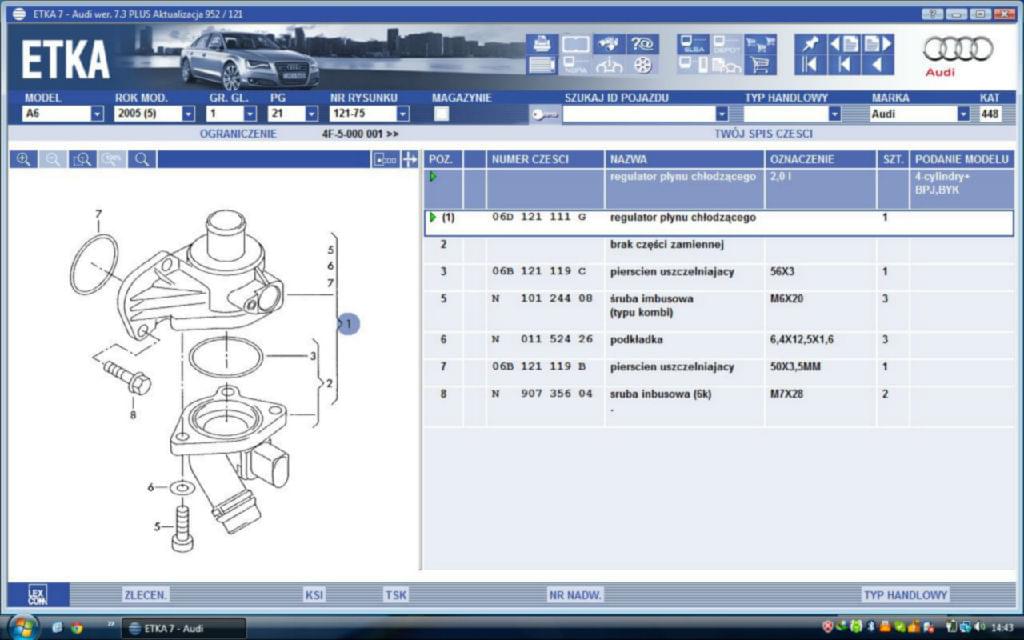Click the monitor and phone icon
The height and width of the screenshot is (640, 1024).
(x=693, y=65)
